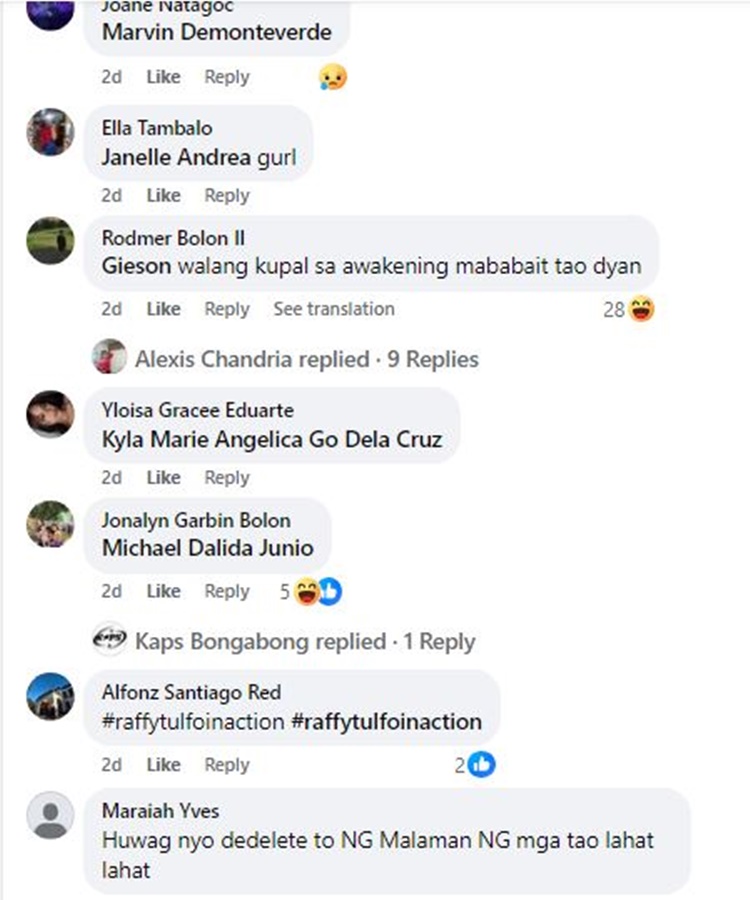Reply to Yloisa Gracee Eduarte's comment

(227, 478)
